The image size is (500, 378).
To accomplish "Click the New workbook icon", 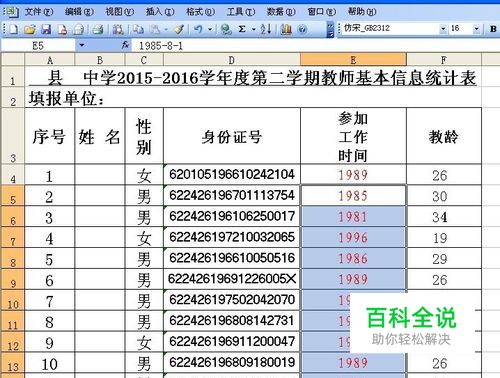I will click(x=13, y=29).
